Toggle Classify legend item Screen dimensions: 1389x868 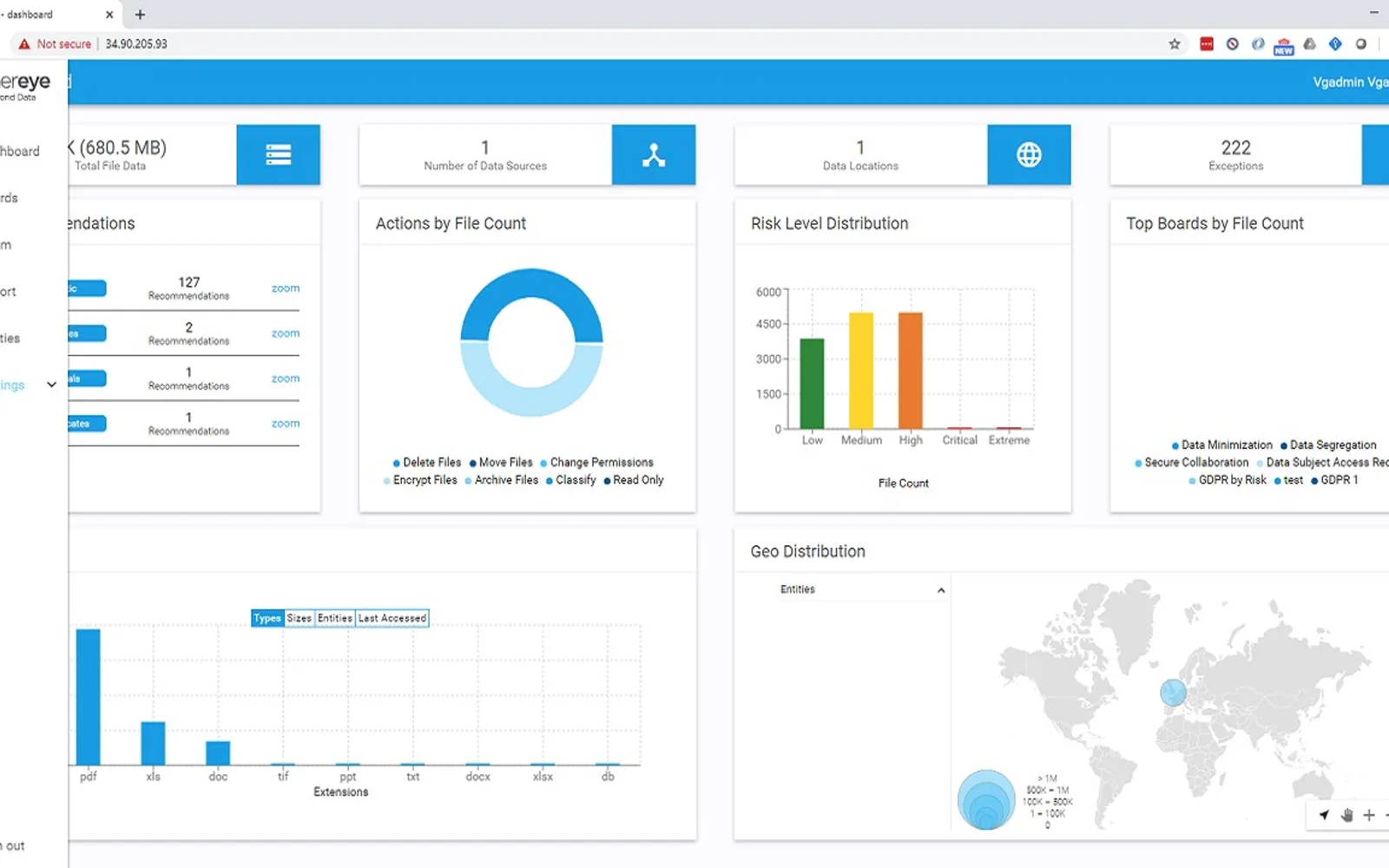click(571, 480)
